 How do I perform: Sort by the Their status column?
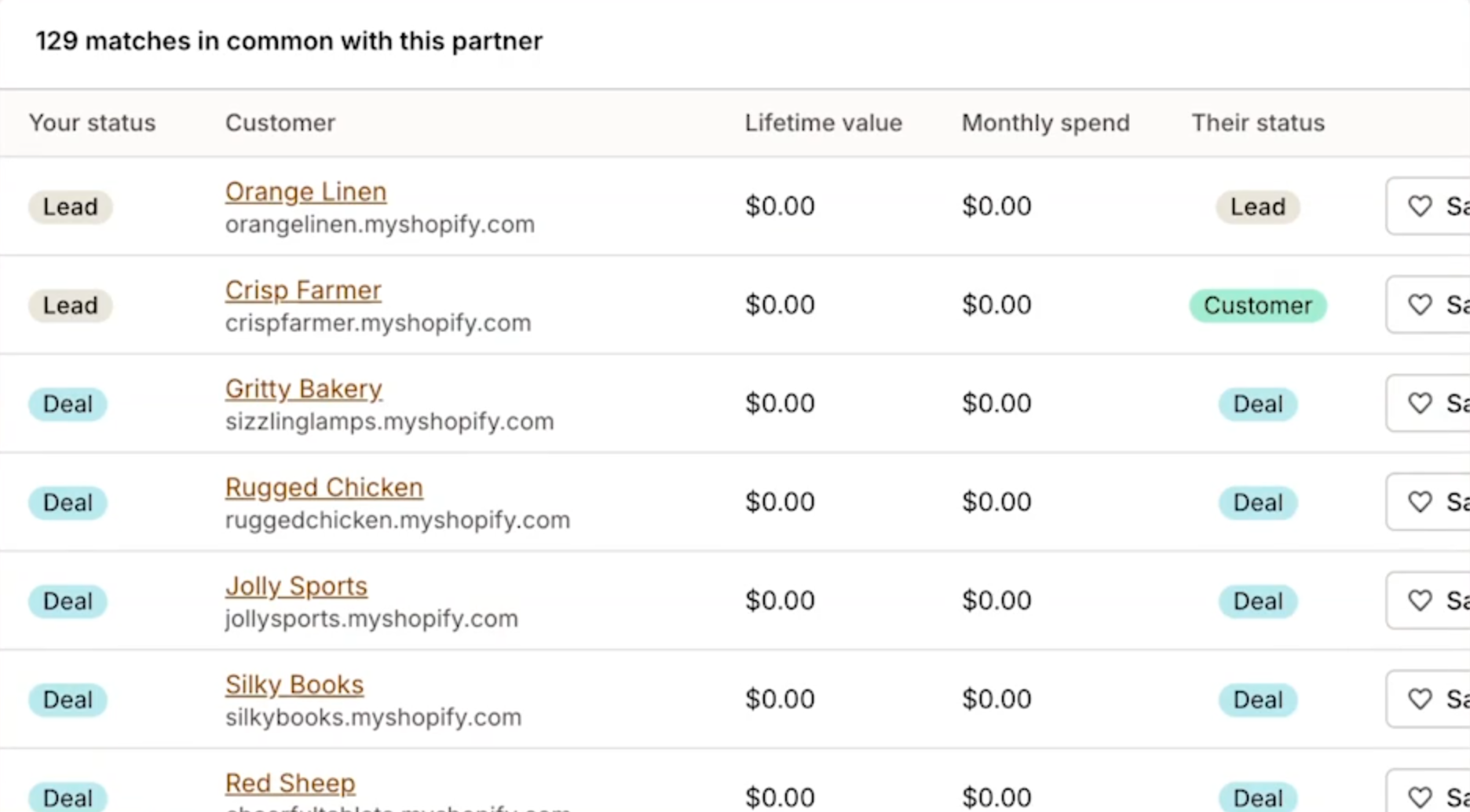point(1257,123)
